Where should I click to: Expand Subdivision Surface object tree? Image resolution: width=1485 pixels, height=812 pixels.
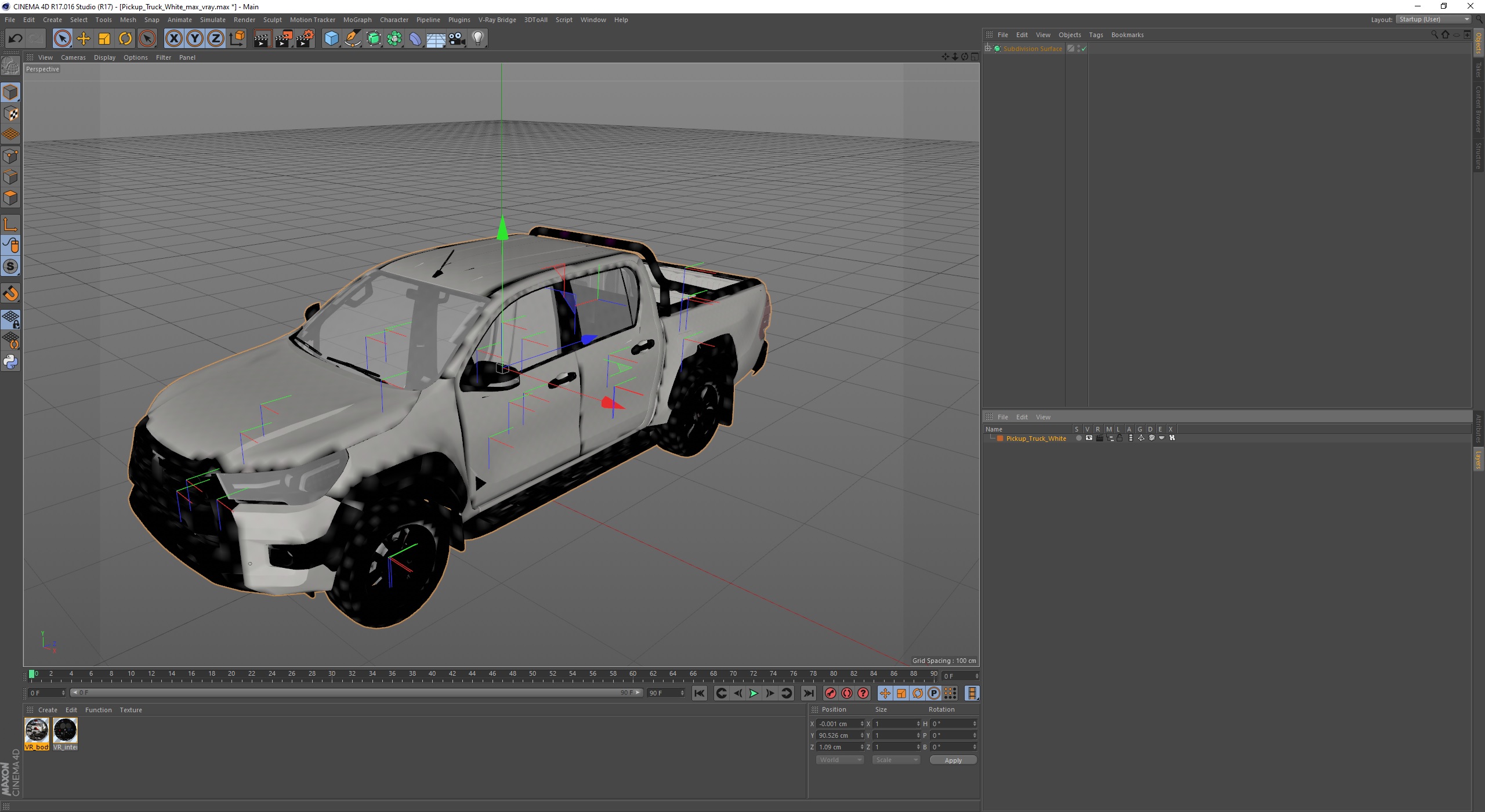[987, 49]
